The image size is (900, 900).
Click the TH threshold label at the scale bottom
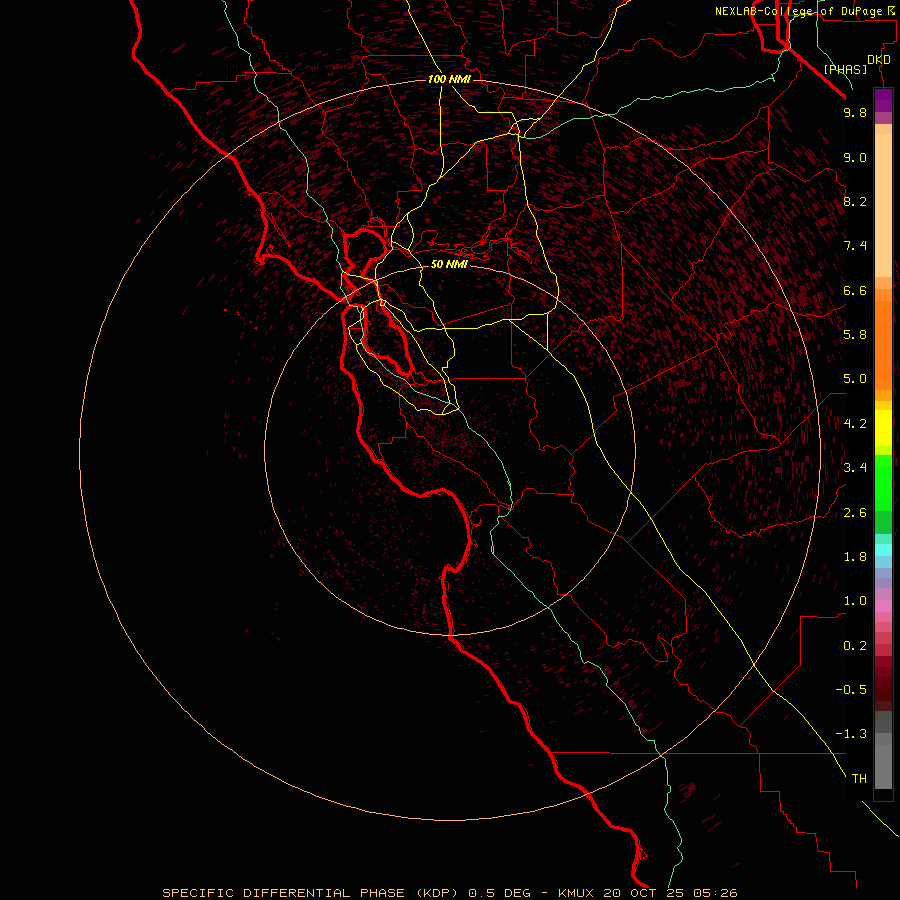[x=859, y=779]
